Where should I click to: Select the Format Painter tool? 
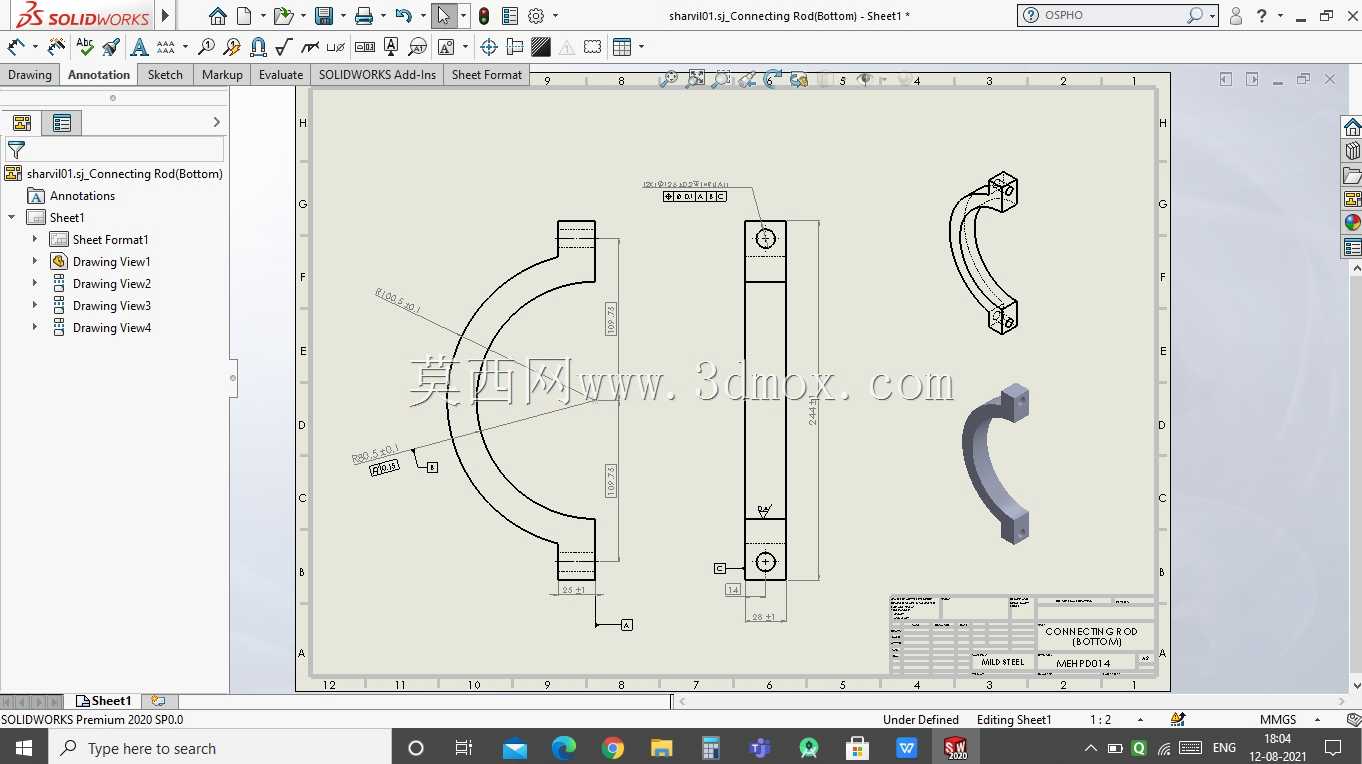point(111,47)
